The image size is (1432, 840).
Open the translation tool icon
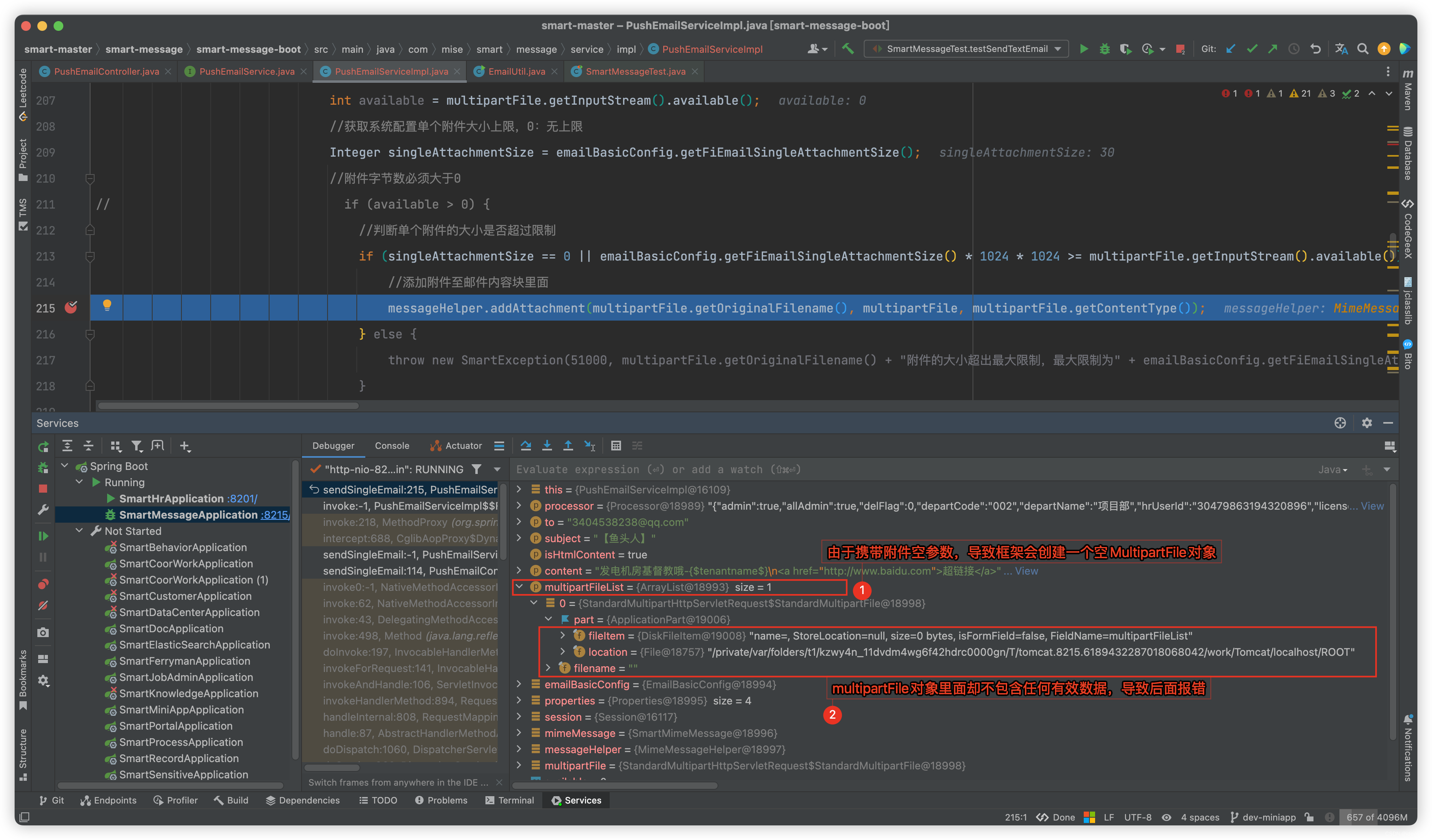tap(1341, 49)
